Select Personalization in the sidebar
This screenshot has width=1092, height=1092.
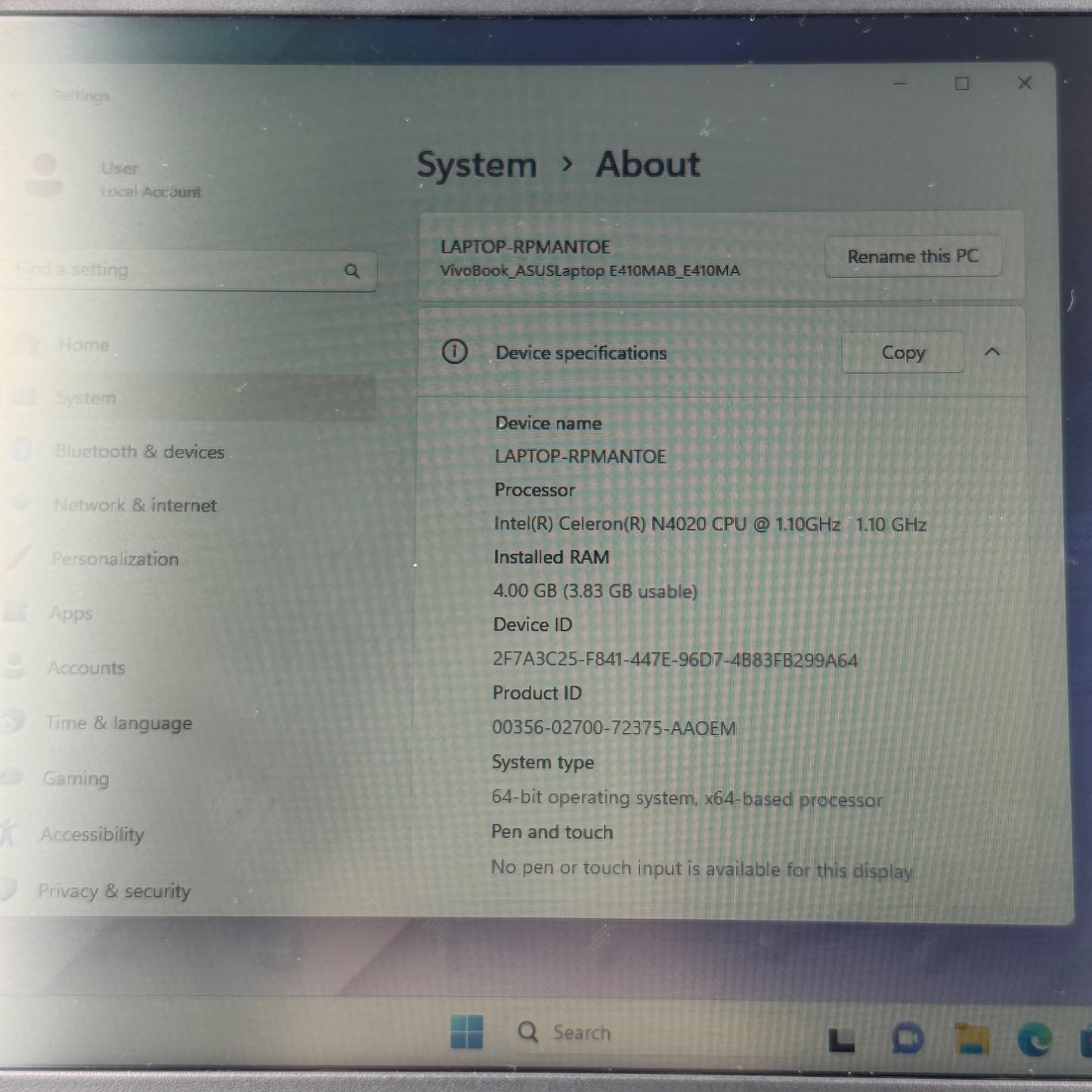point(115,559)
